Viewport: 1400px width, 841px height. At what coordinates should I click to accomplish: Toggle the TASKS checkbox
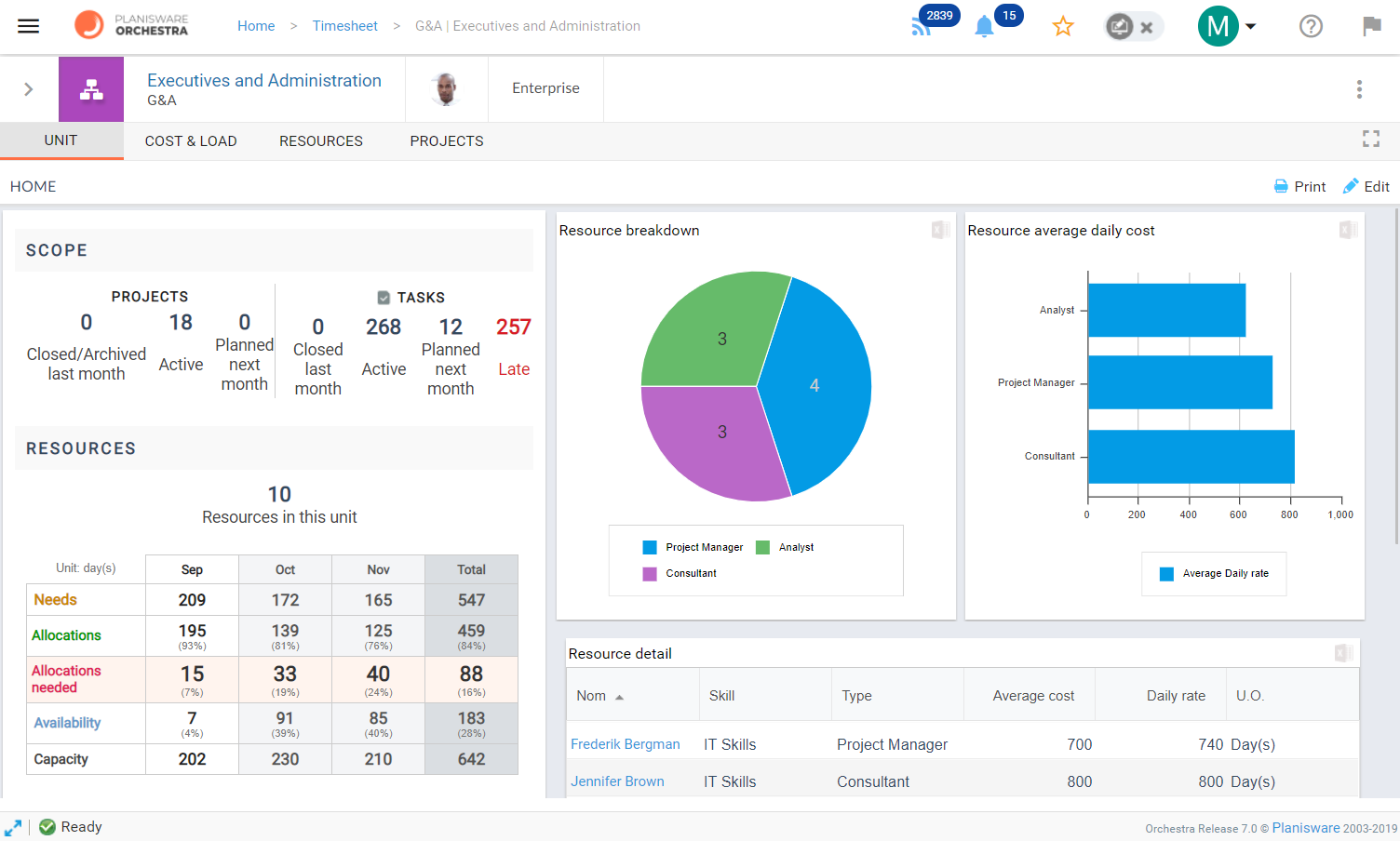coord(384,298)
